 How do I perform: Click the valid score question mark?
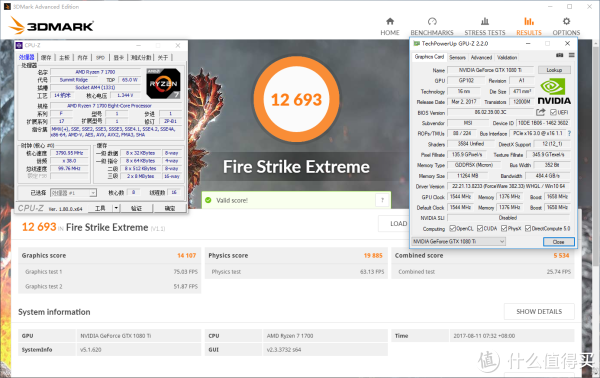point(382,200)
